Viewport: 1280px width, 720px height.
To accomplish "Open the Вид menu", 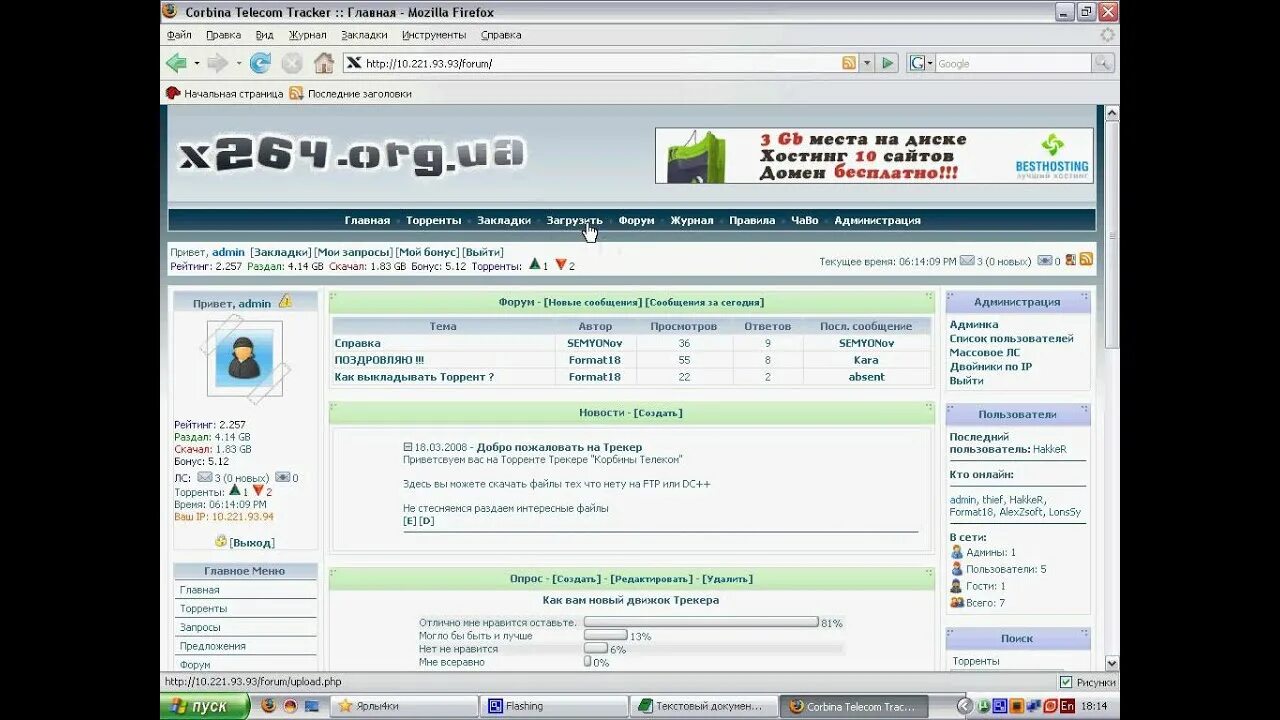I will point(264,35).
